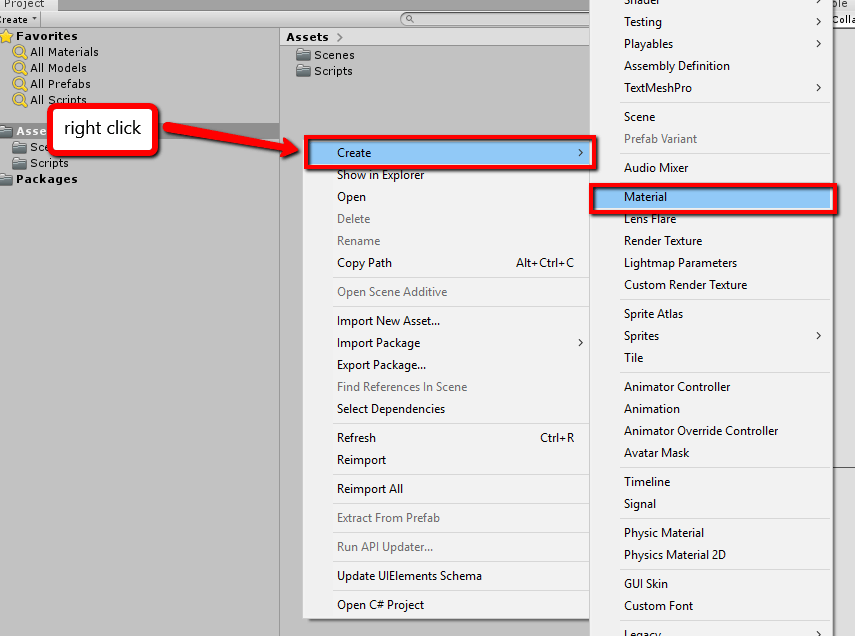This screenshot has height=636, width=855.
Task: Select Animation in Create submenu
Action: tap(652, 409)
